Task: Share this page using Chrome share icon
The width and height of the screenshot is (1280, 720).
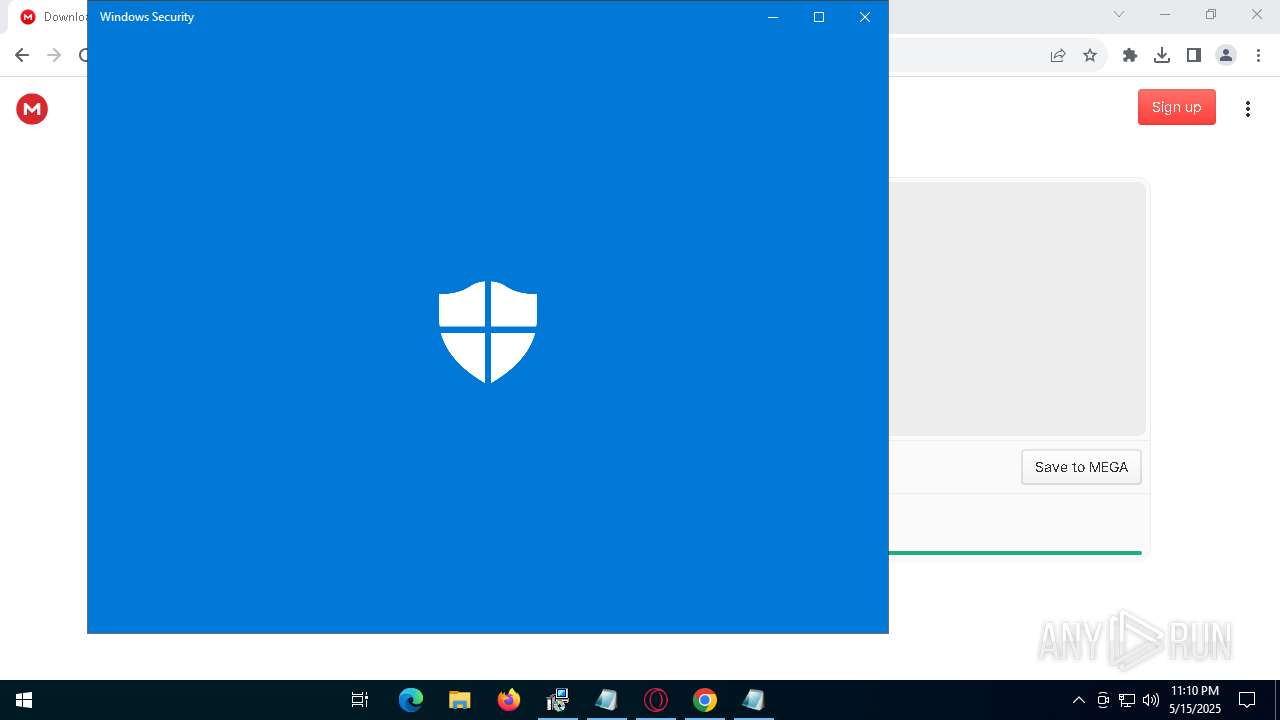Action: tap(1058, 55)
